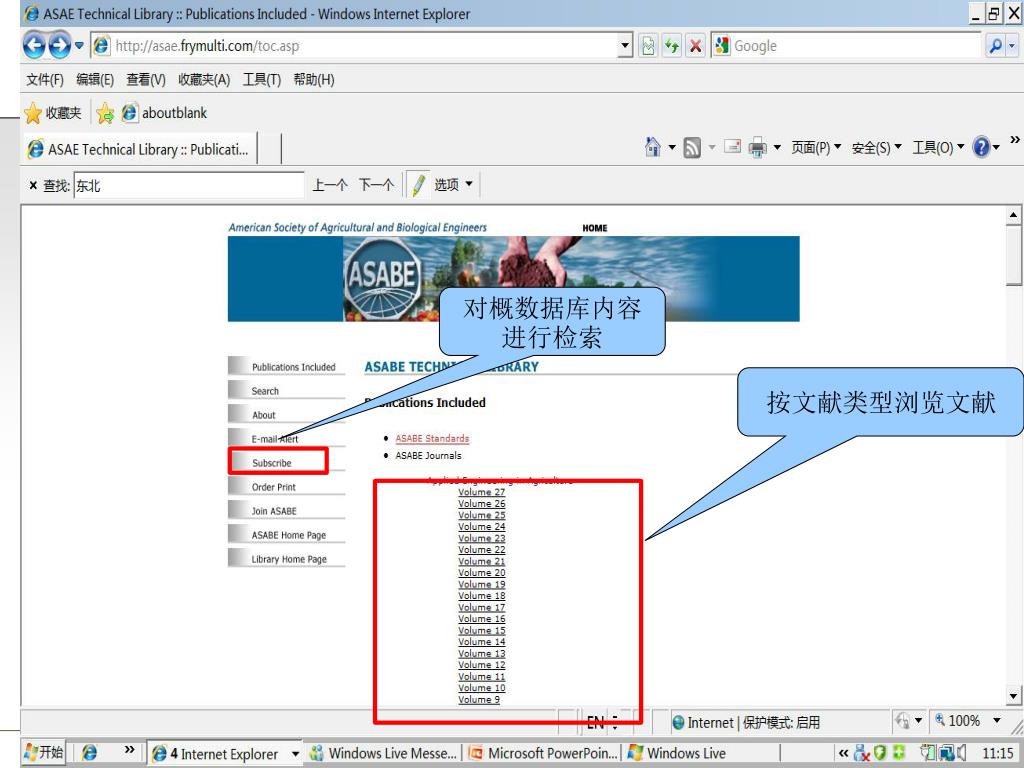
Task: Open the 收藏夹 favorites star button
Action: coord(53,113)
